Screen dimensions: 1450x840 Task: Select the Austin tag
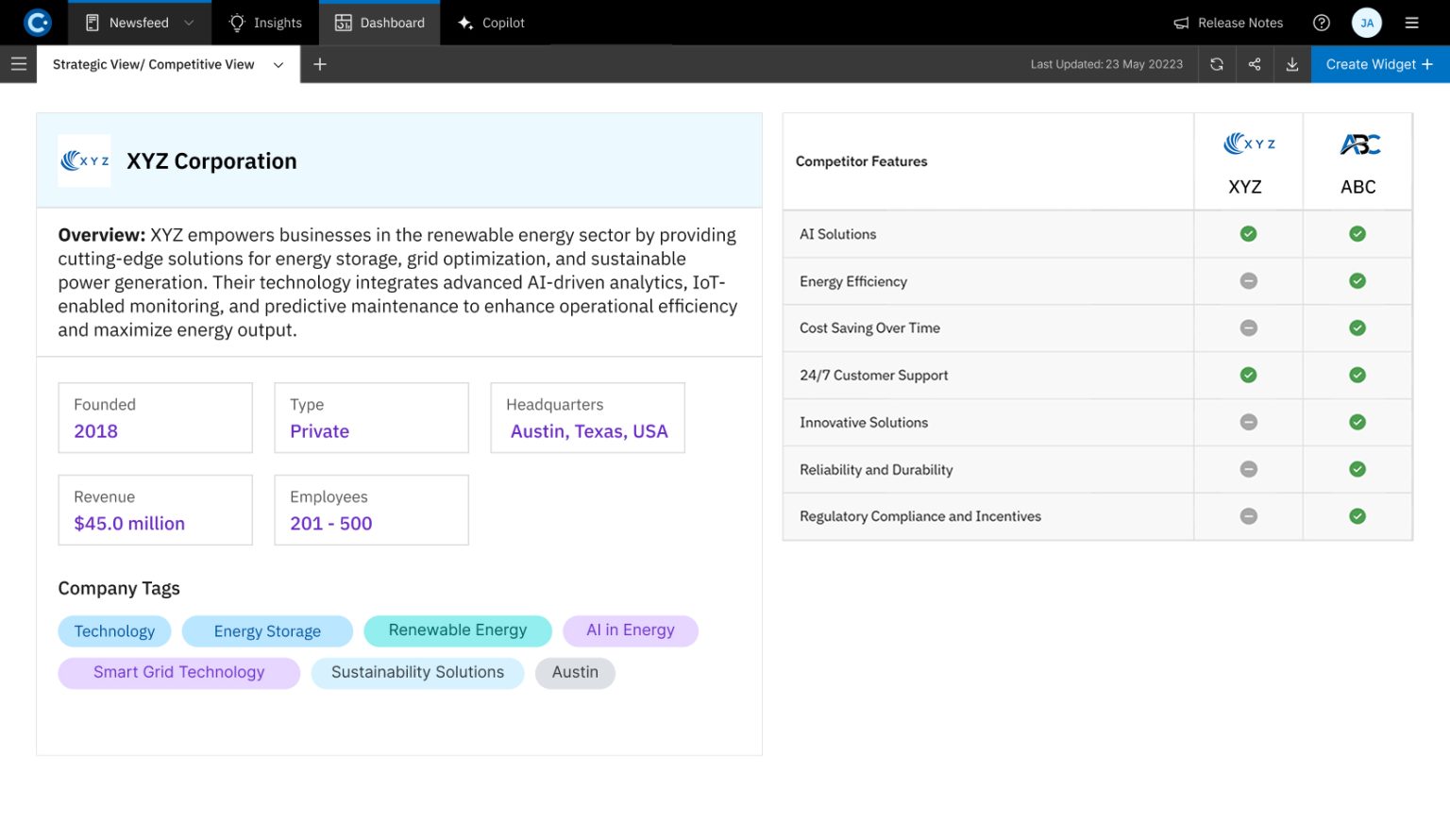coord(575,673)
